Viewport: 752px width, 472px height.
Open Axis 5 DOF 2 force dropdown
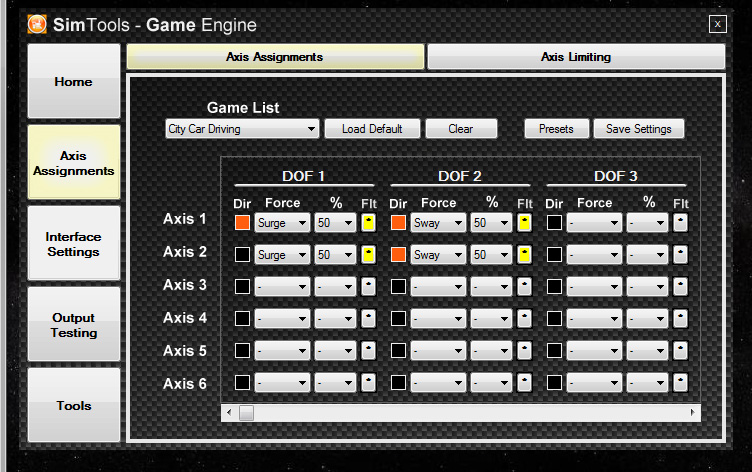click(438, 351)
